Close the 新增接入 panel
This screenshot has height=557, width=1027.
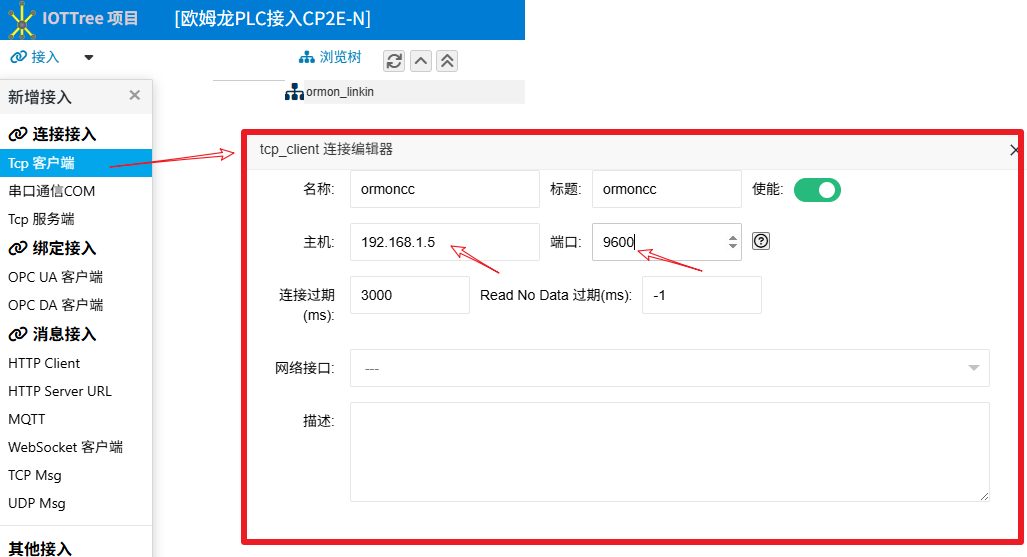pyautogui.click(x=134, y=96)
